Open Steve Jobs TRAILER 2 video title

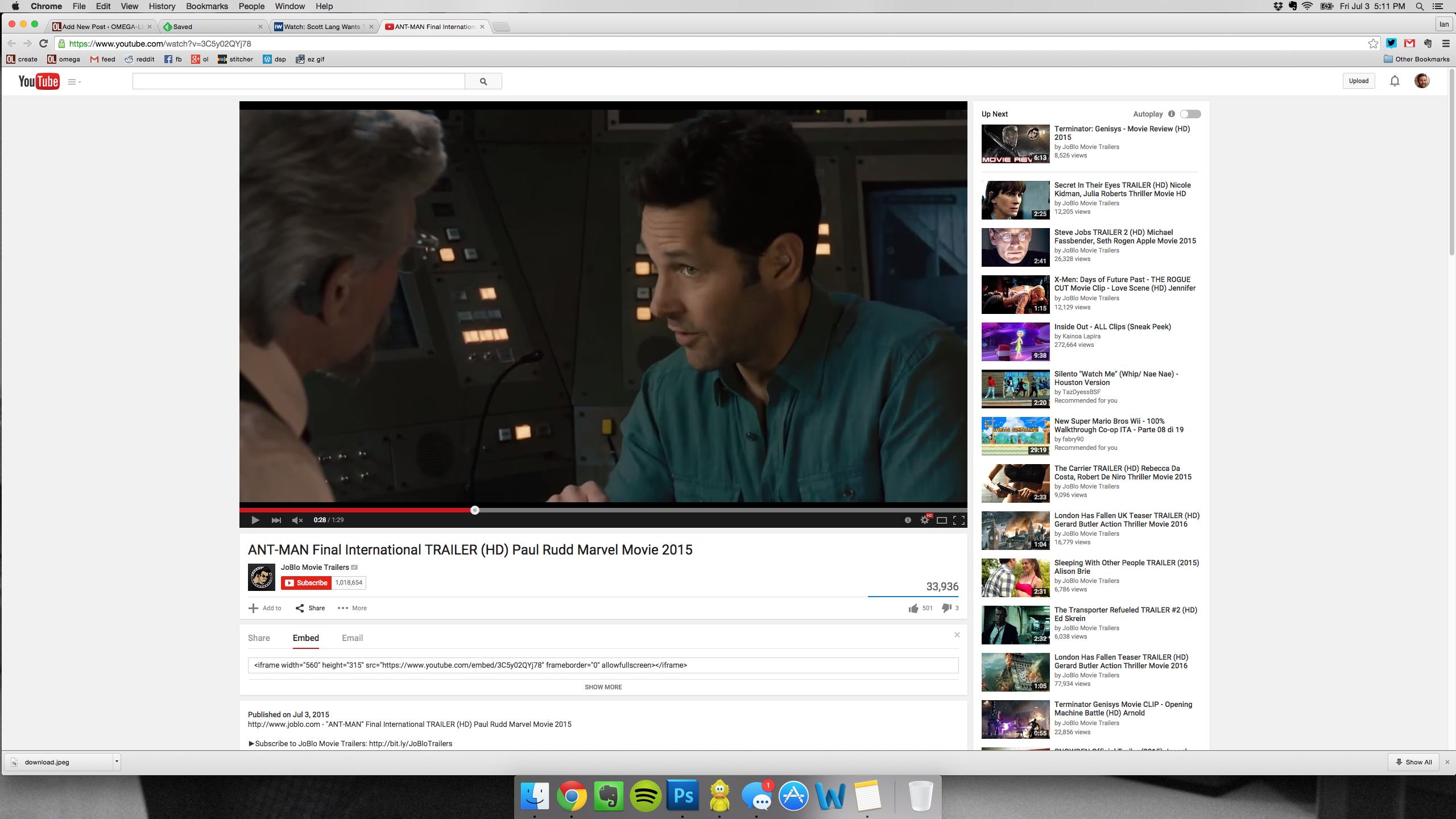(1125, 237)
